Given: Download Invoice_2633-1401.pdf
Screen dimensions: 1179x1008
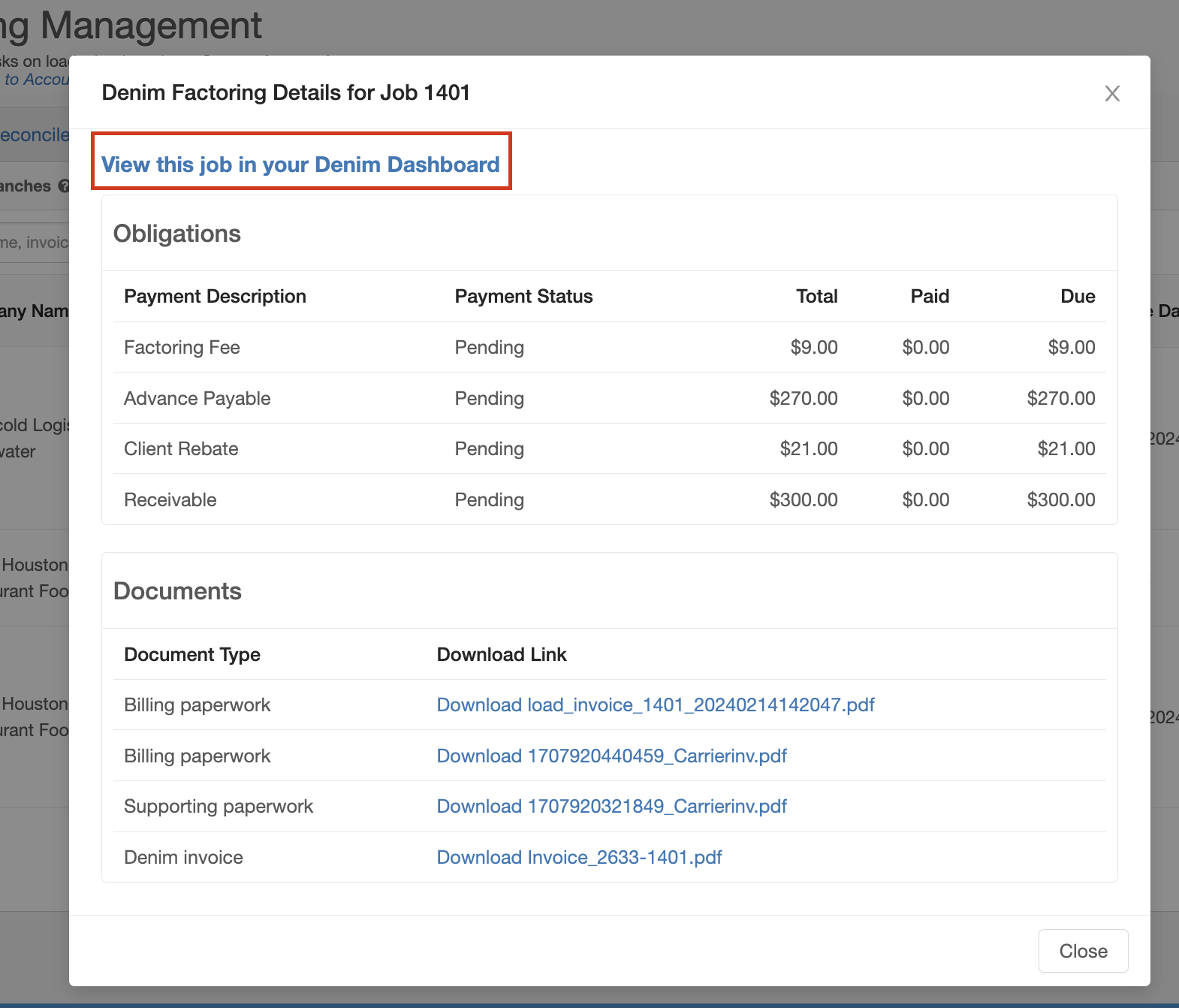Looking at the screenshot, I should pos(579,857).
